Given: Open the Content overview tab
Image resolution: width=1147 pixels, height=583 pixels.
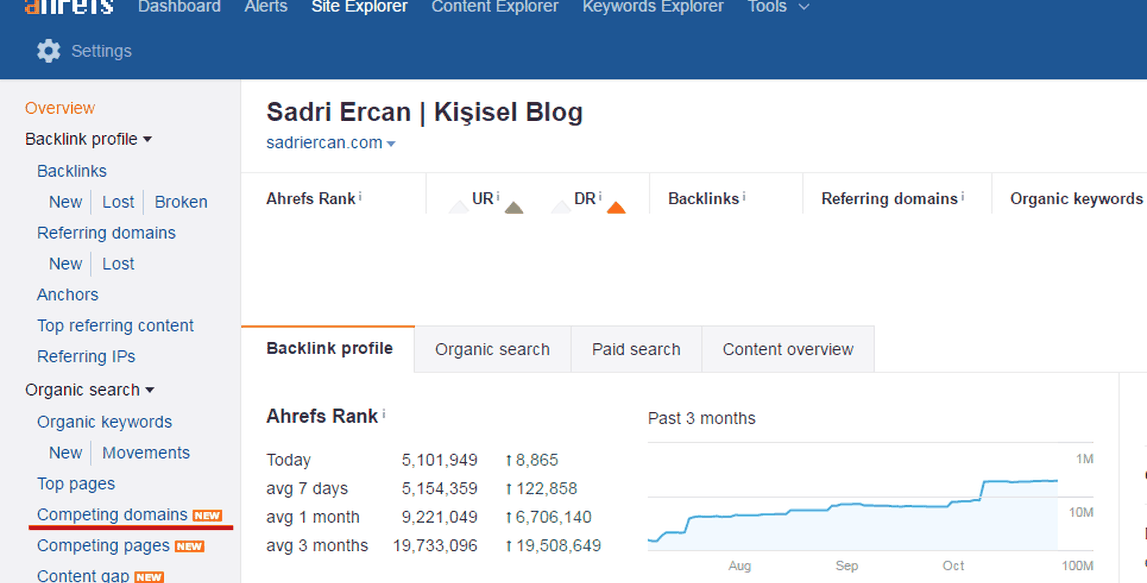Looking at the screenshot, I should 788,350.
